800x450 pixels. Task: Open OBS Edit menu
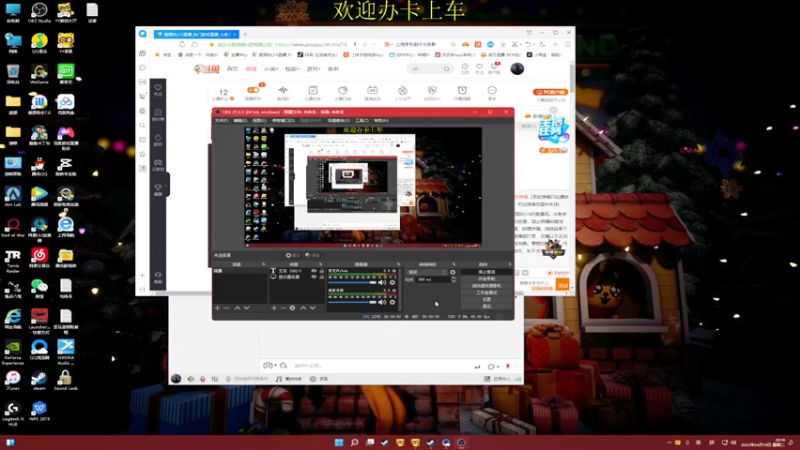click(x=240, y=120)
